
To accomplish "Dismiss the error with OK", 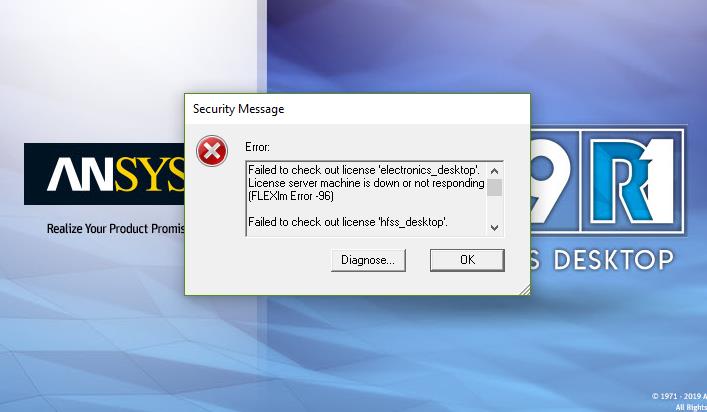I will pos(467,260).
